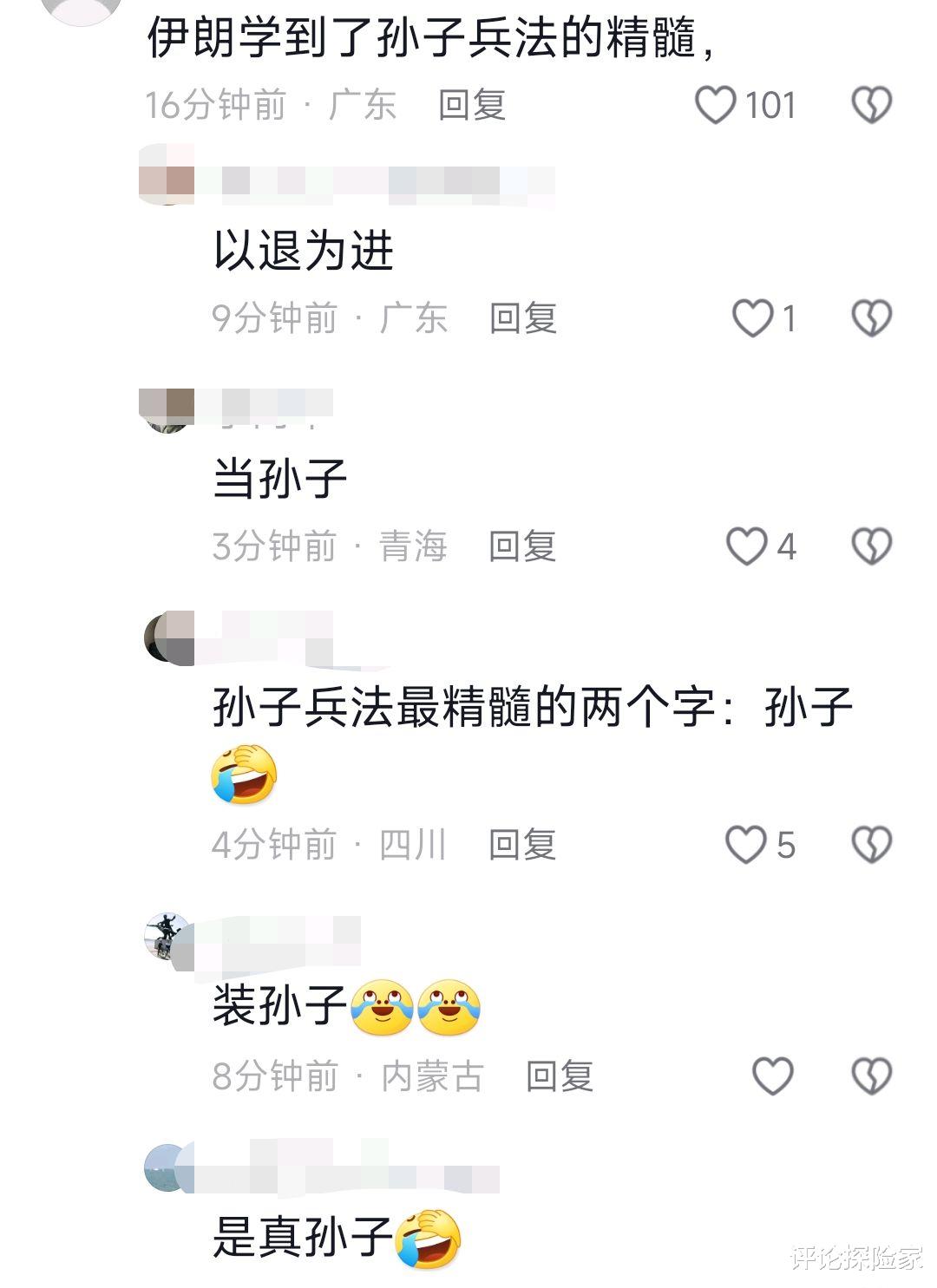Tap broken heart on the 四川 comment
Screen dimensions: 937x1288
coord(871,845)
